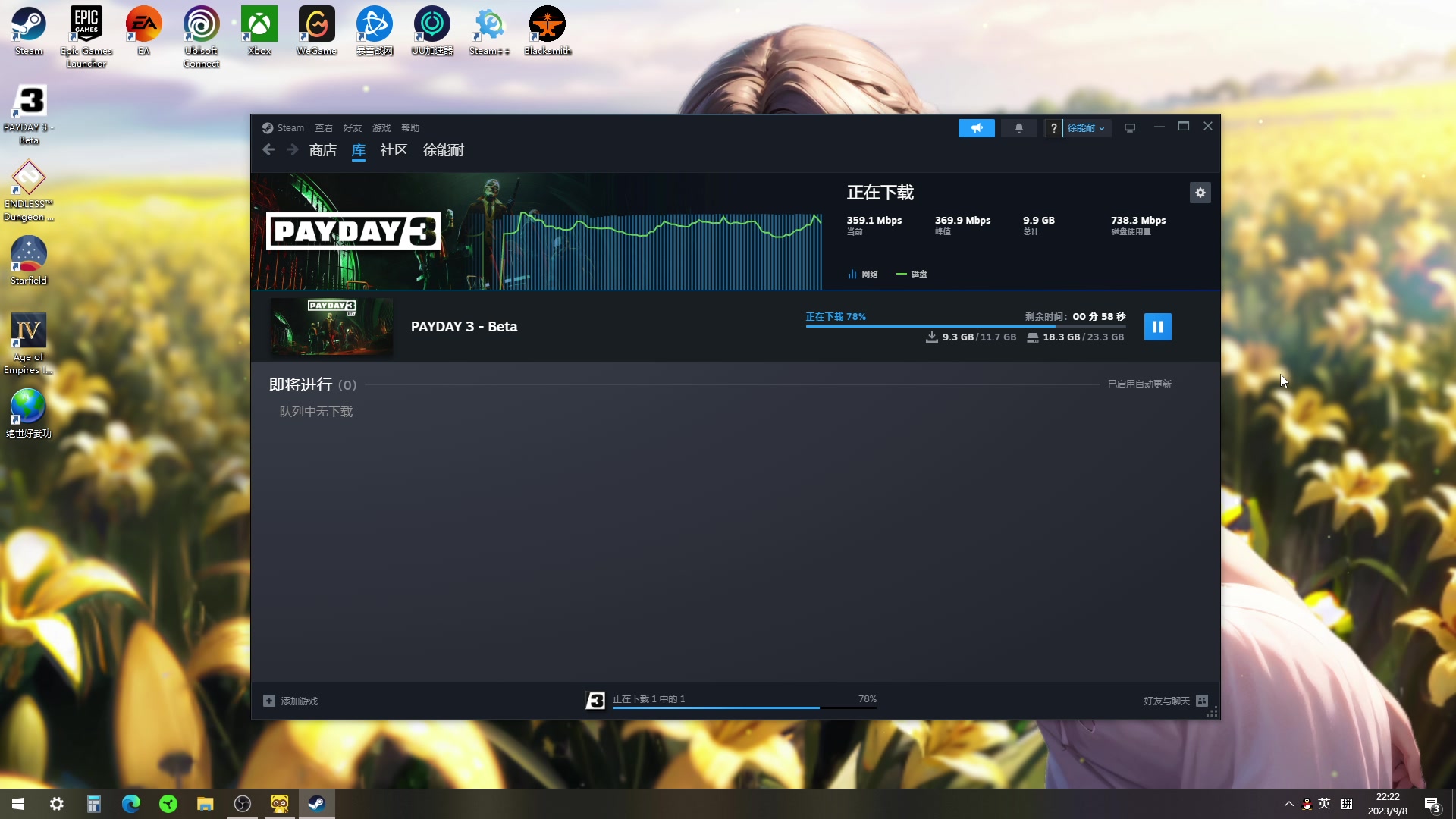Image resolution: width=1456 pixels, height=819 pixels.
Task: Click the bottom download progress bar
Action: coord(744,708)
